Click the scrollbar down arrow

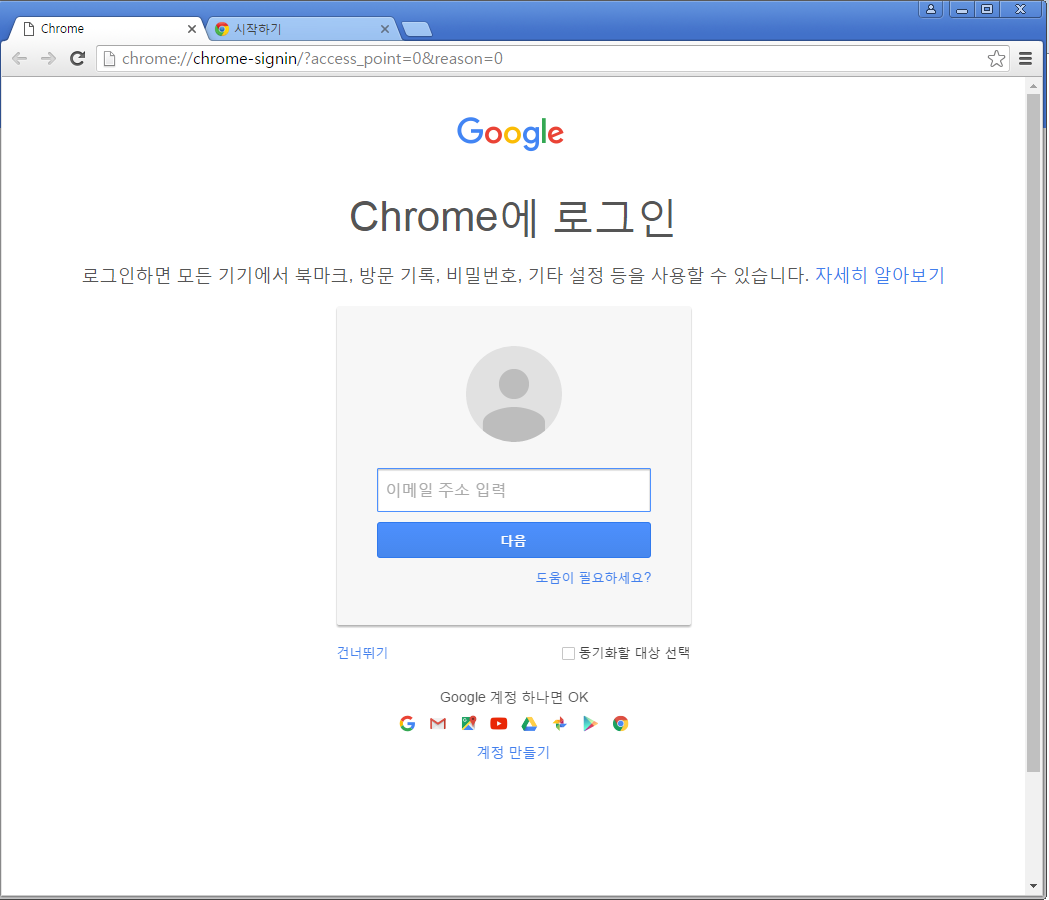pyautogui.click(x=1034, y=887)
